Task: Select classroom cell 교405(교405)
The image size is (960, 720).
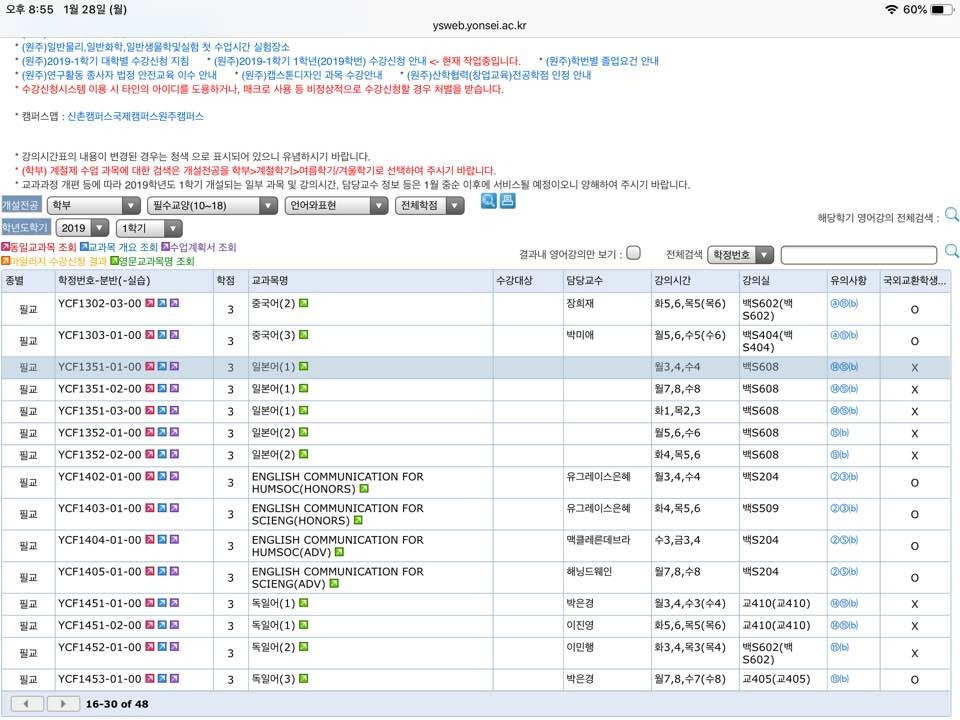Action: pos(776,679)
